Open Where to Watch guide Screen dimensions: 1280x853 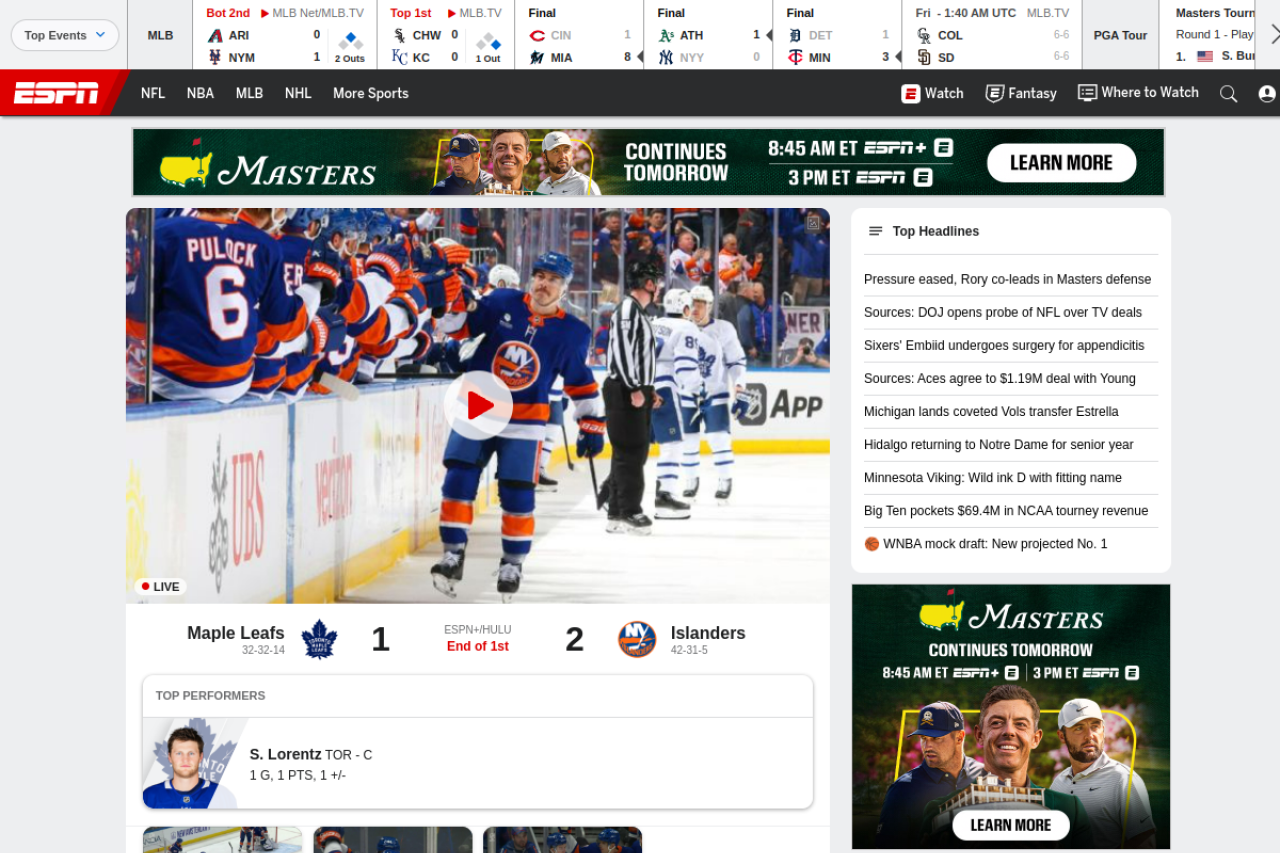1138,93
